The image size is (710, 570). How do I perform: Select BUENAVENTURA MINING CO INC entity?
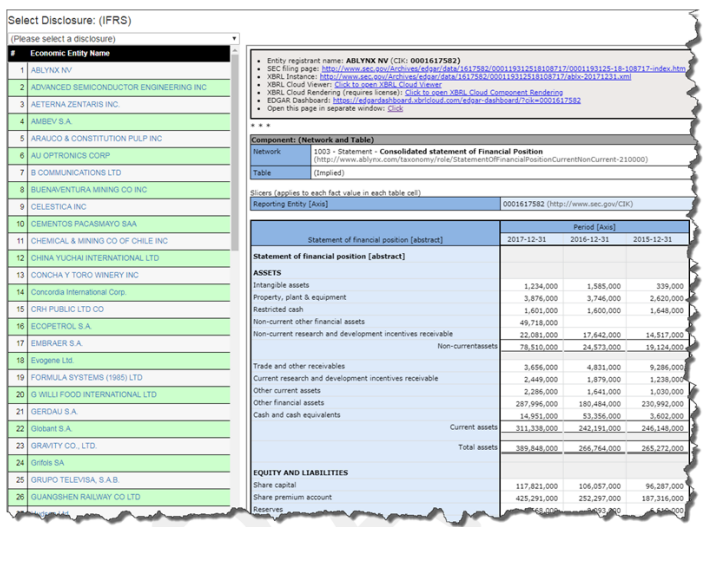click(89, 190)
